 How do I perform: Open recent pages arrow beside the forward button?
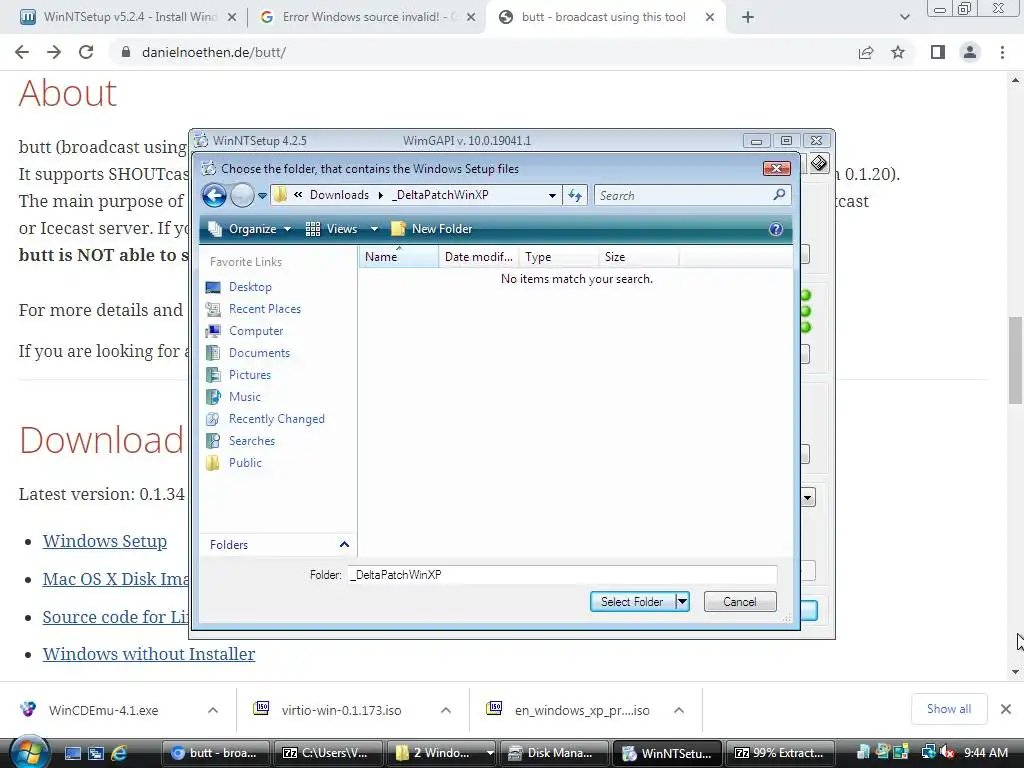pyautogui.click(x=263, y=195)
